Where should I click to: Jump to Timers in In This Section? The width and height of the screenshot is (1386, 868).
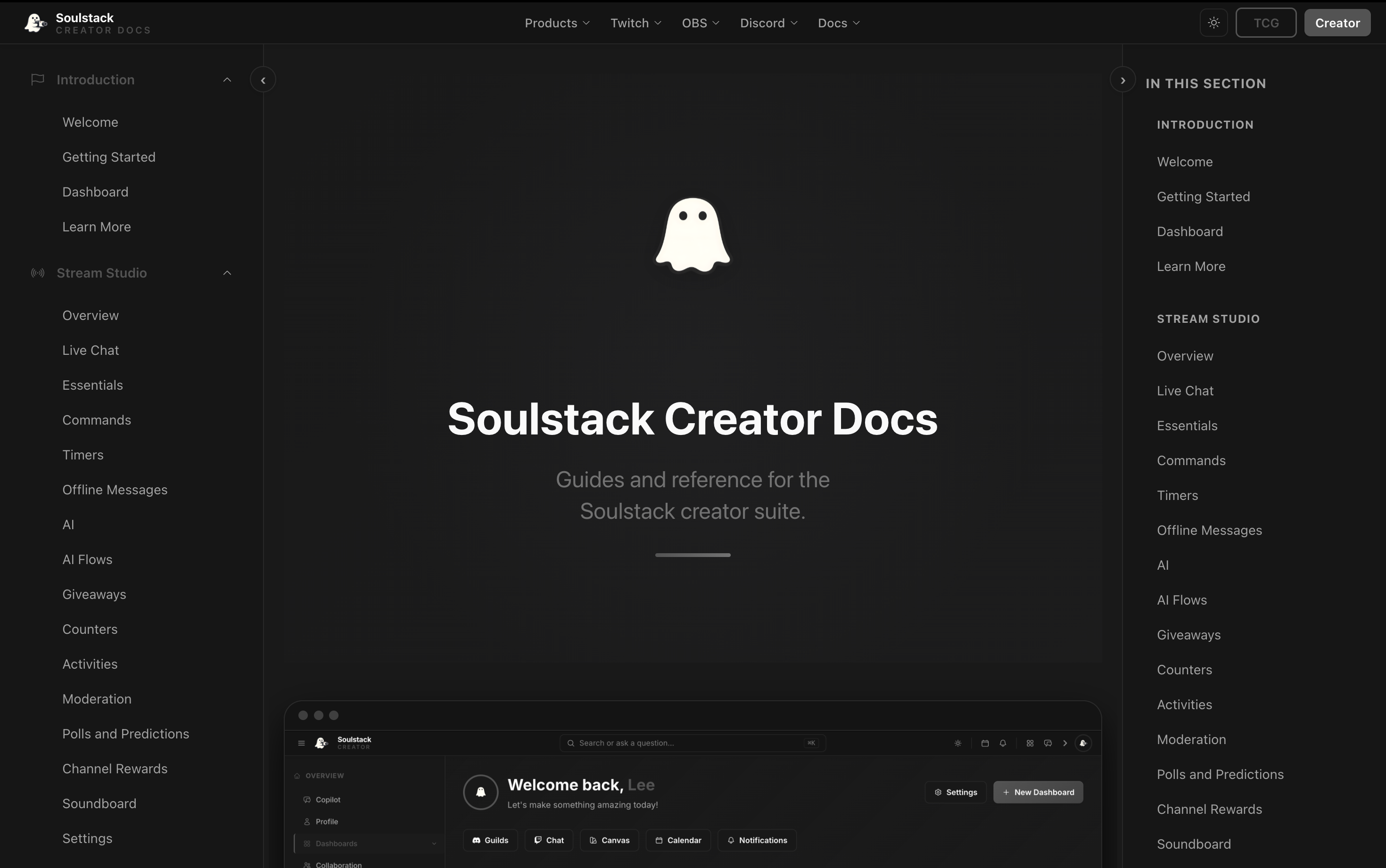[x=1177, y=495]
